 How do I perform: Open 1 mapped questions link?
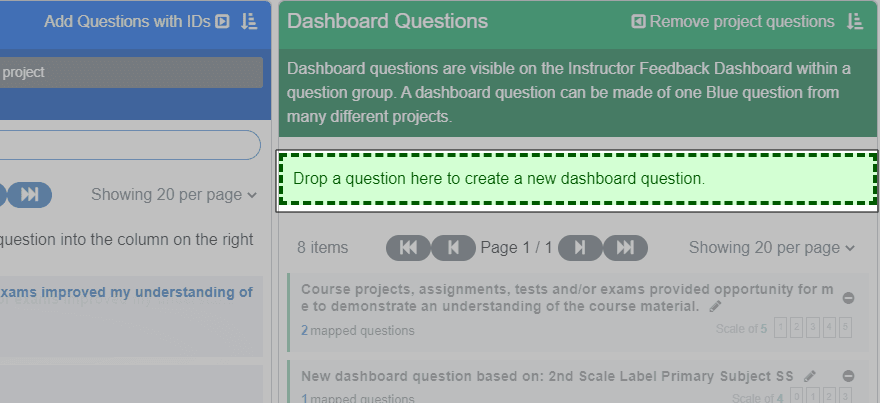(x=358, y=398)
